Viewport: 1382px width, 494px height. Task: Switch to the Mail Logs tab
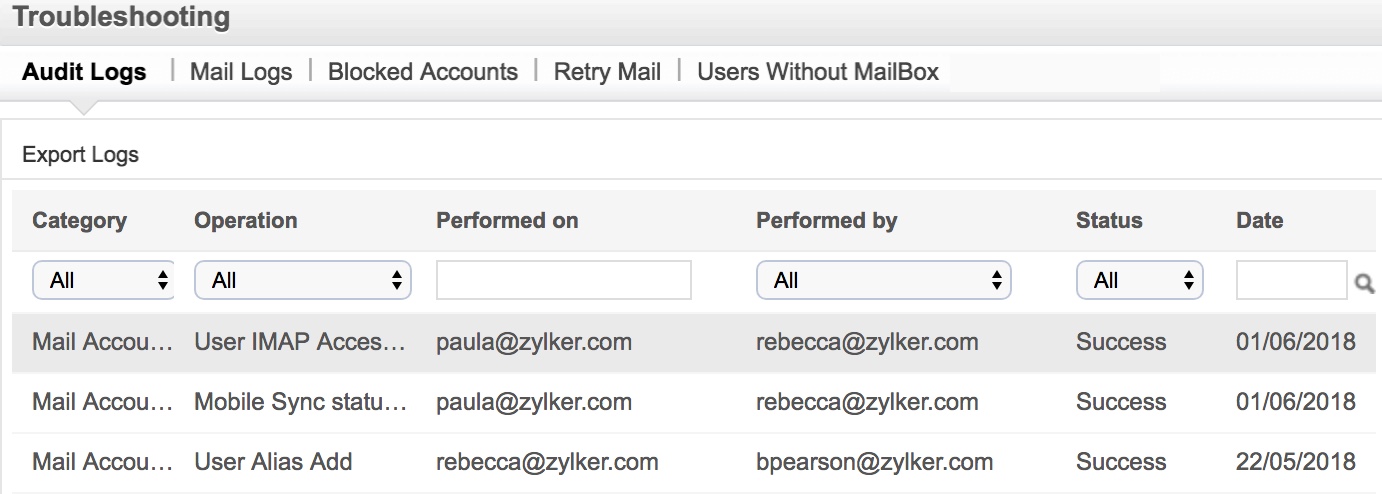241,72
